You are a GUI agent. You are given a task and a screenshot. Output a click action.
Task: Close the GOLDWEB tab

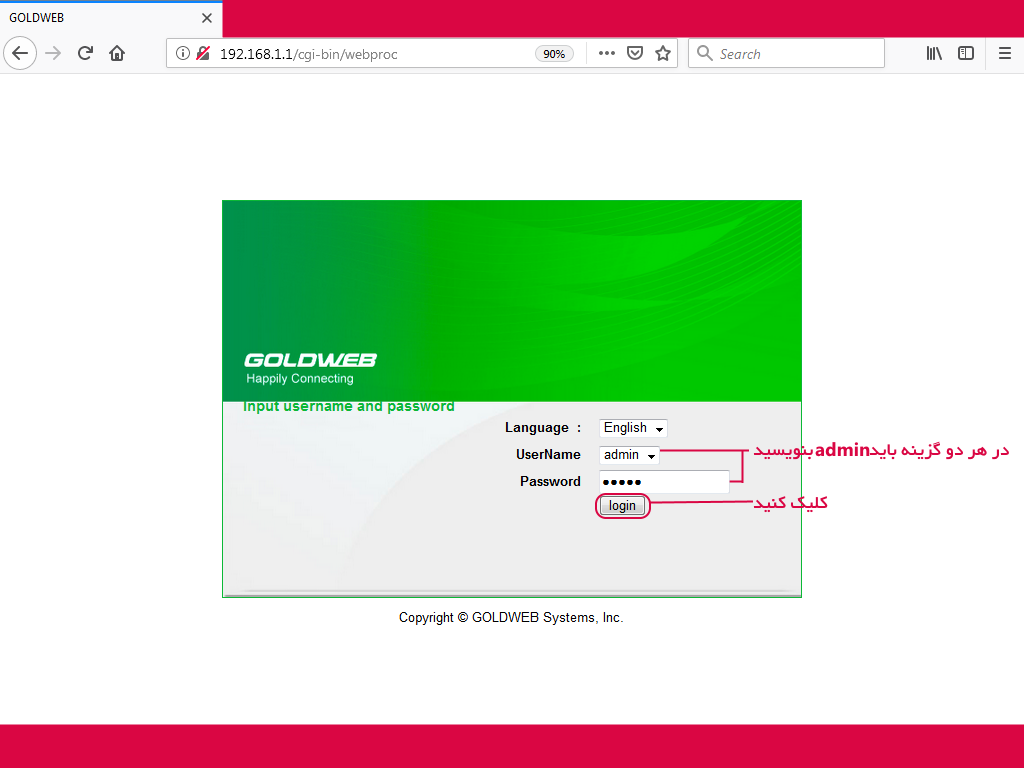(207, 18)
